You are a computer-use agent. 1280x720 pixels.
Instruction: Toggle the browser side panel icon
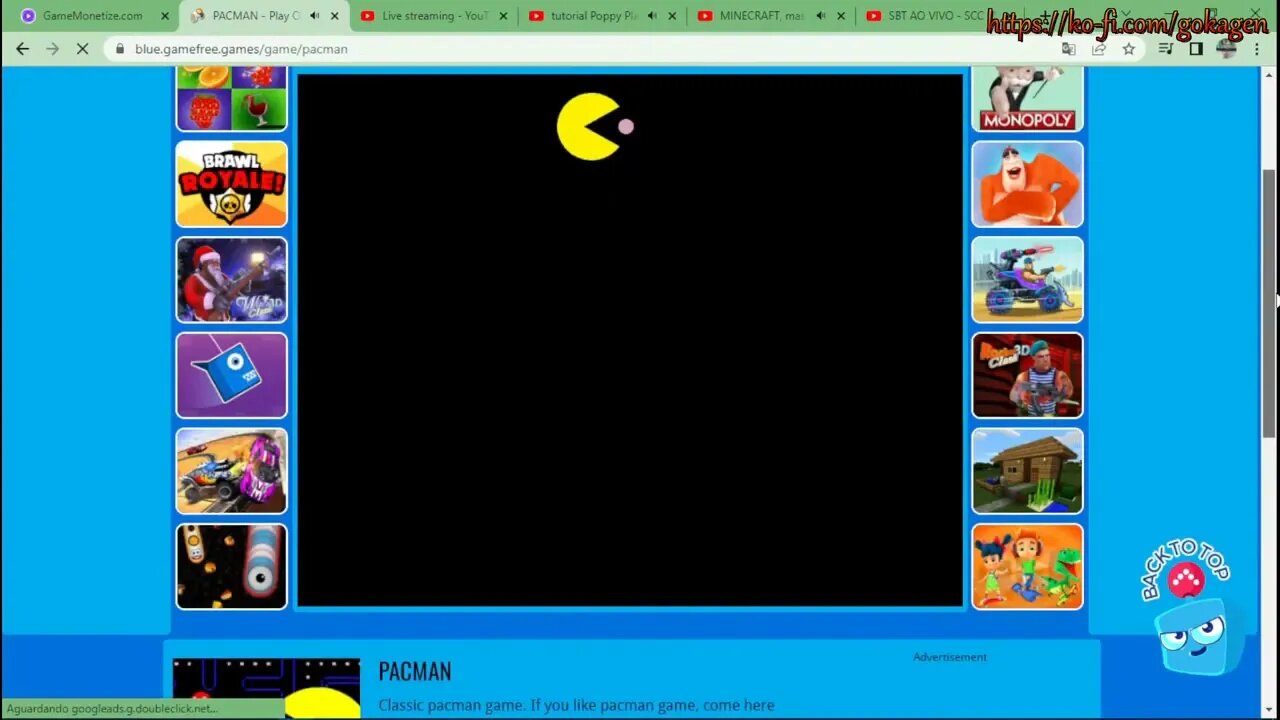pyautogui.click(x=1196, y=49)
